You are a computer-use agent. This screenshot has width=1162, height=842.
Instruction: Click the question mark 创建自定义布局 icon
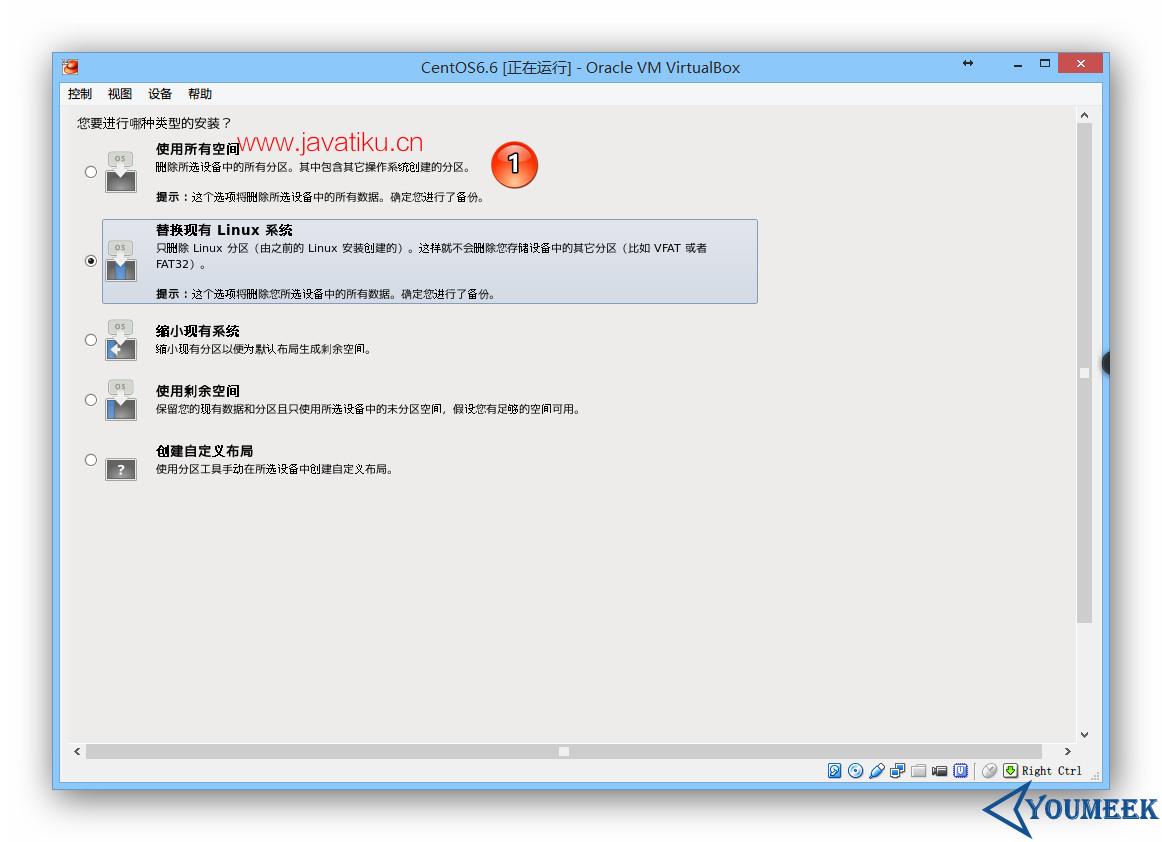point(121,469)
